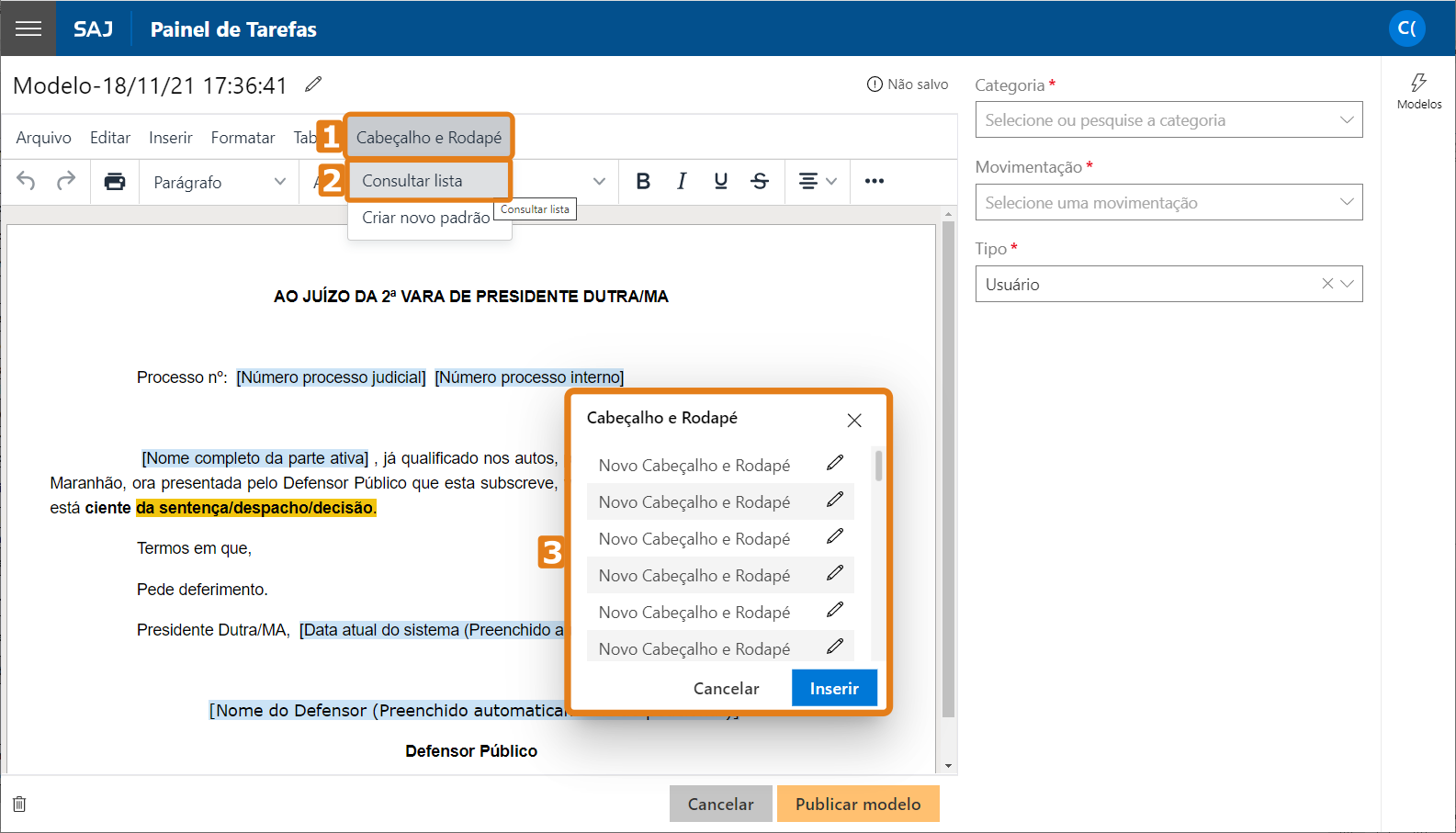Click the [Número processo judicial] field
This screenshot has height=833, width=1456.
coord(332,377)
